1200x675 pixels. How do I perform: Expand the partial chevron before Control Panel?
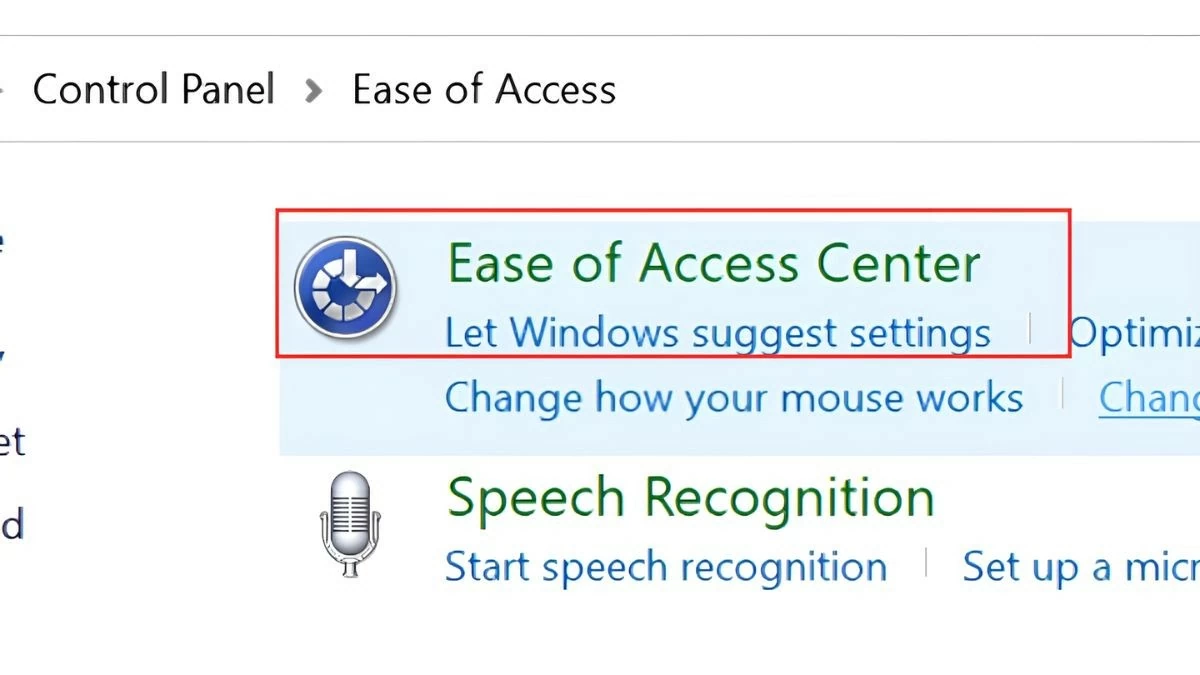[x=3, y=91]
